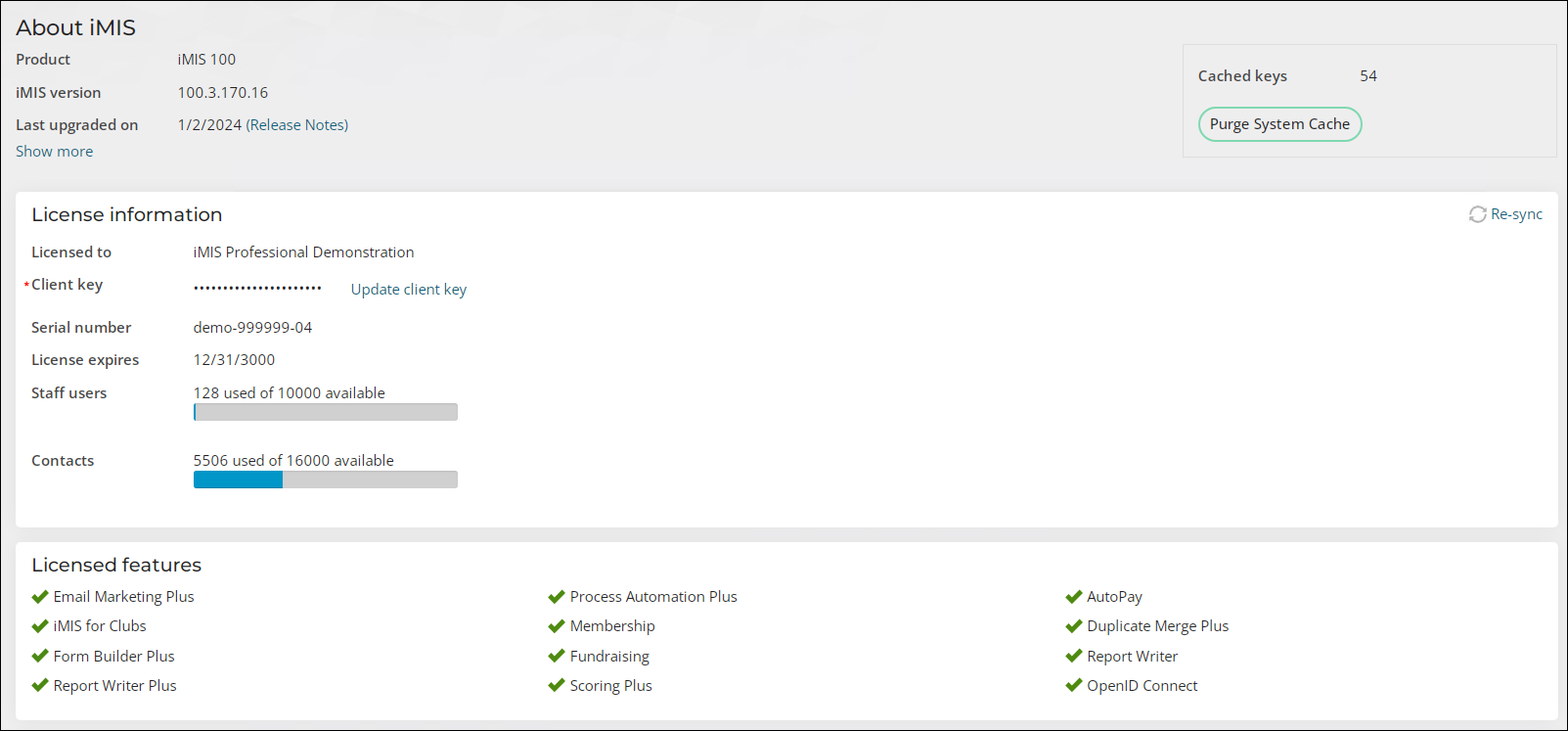Screen dimensions: 1568x731
Task: Click the iMIS Professional Demonstration licensee name
Action: coord(304,252)
